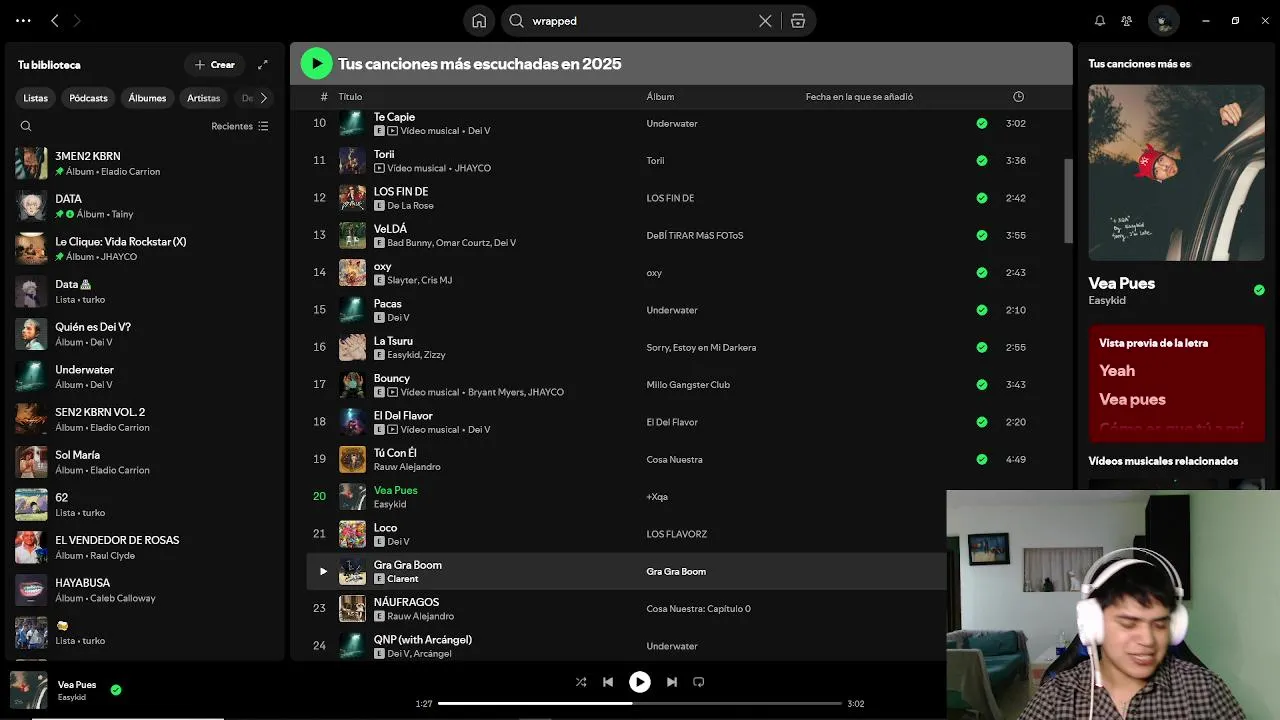Select the Álbumes filter chip
Screen dimensions: 1280x720
tap(147, 98)
